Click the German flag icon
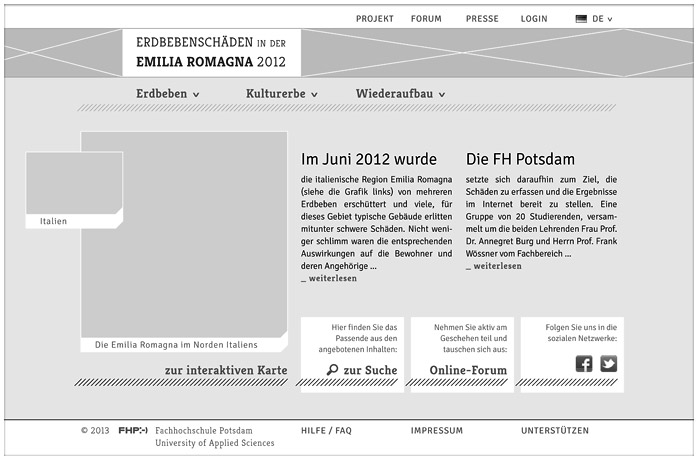The height and width of the screenshot is (460, 698). 581,19
